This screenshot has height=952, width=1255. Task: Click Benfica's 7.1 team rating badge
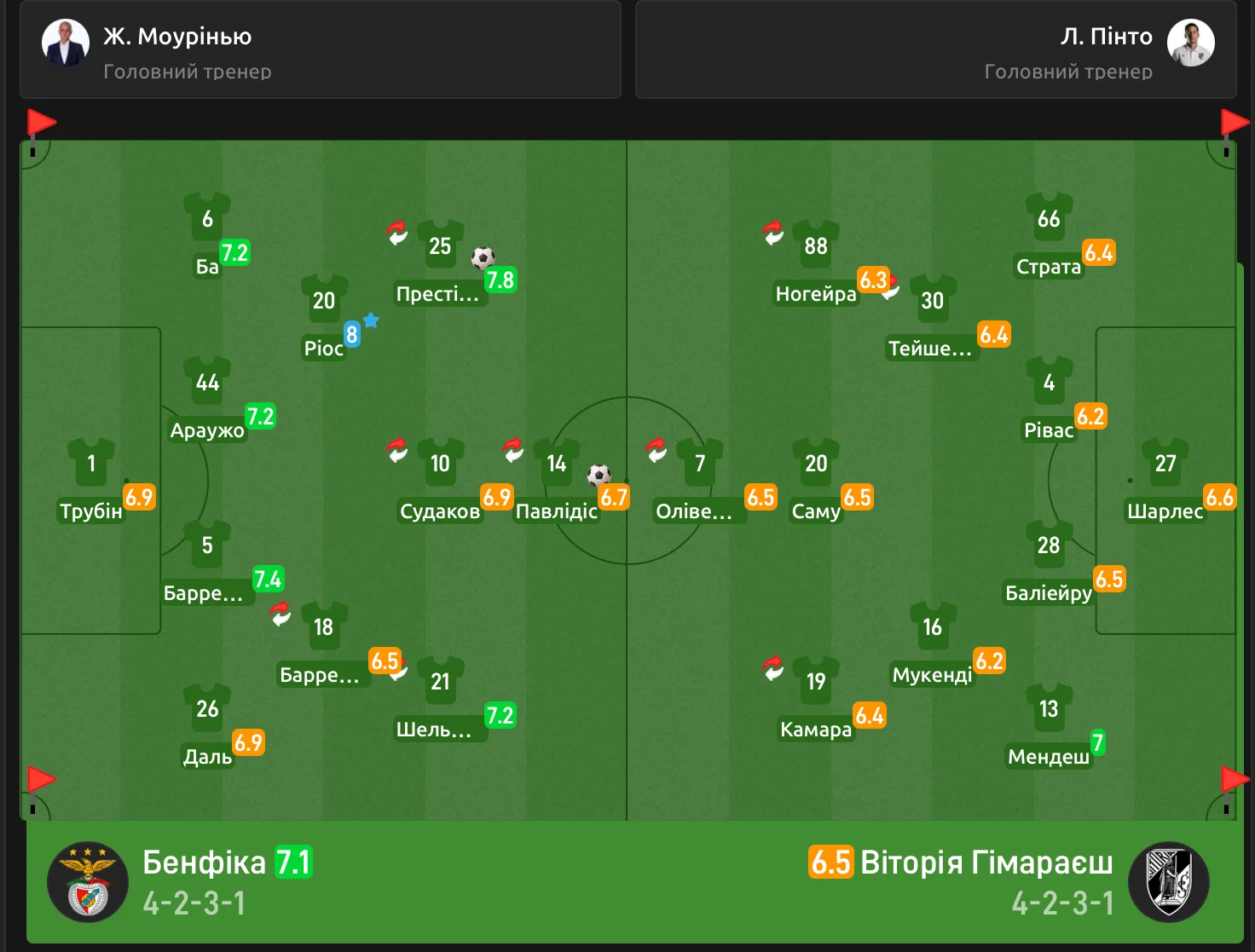(294, 863)
